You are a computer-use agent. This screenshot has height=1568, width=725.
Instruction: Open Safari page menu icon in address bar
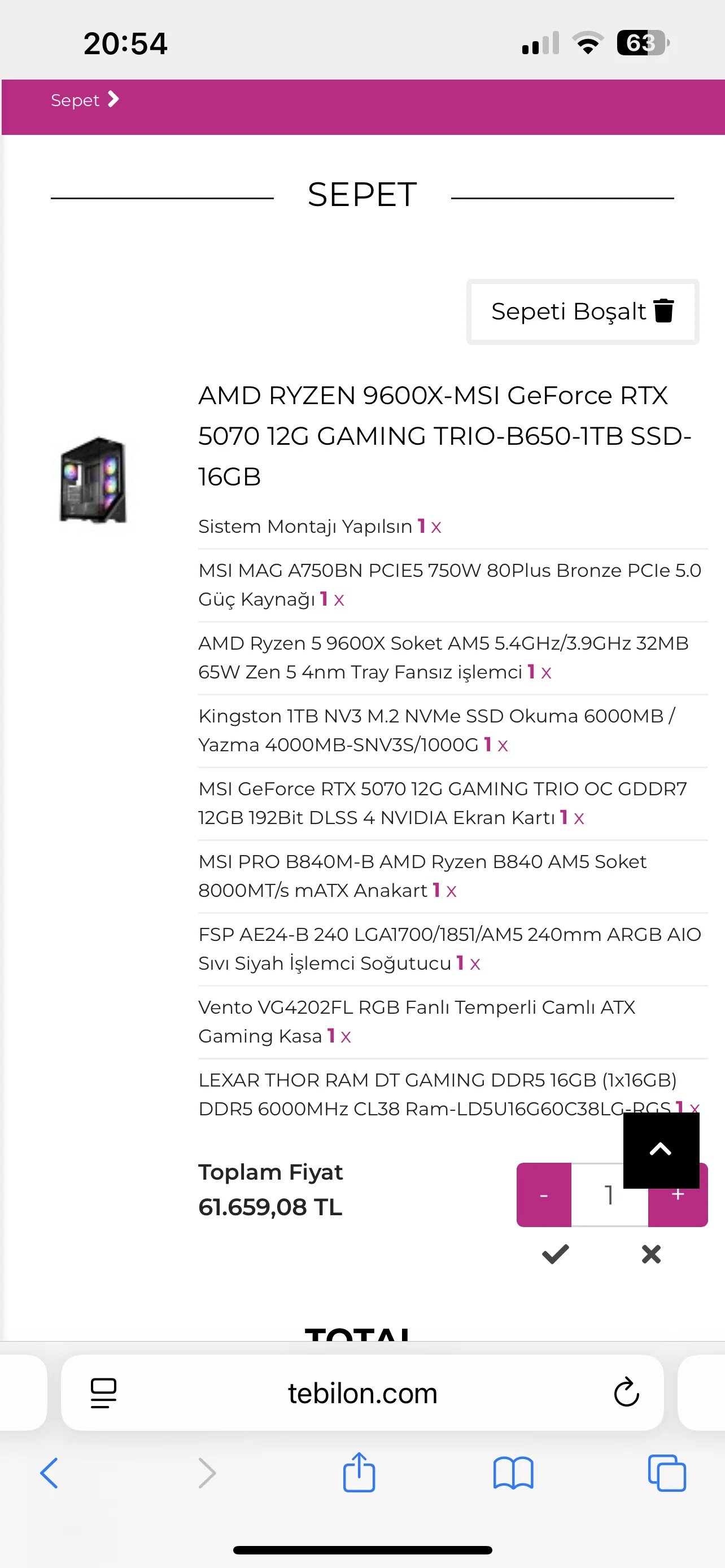point(103,1392)
